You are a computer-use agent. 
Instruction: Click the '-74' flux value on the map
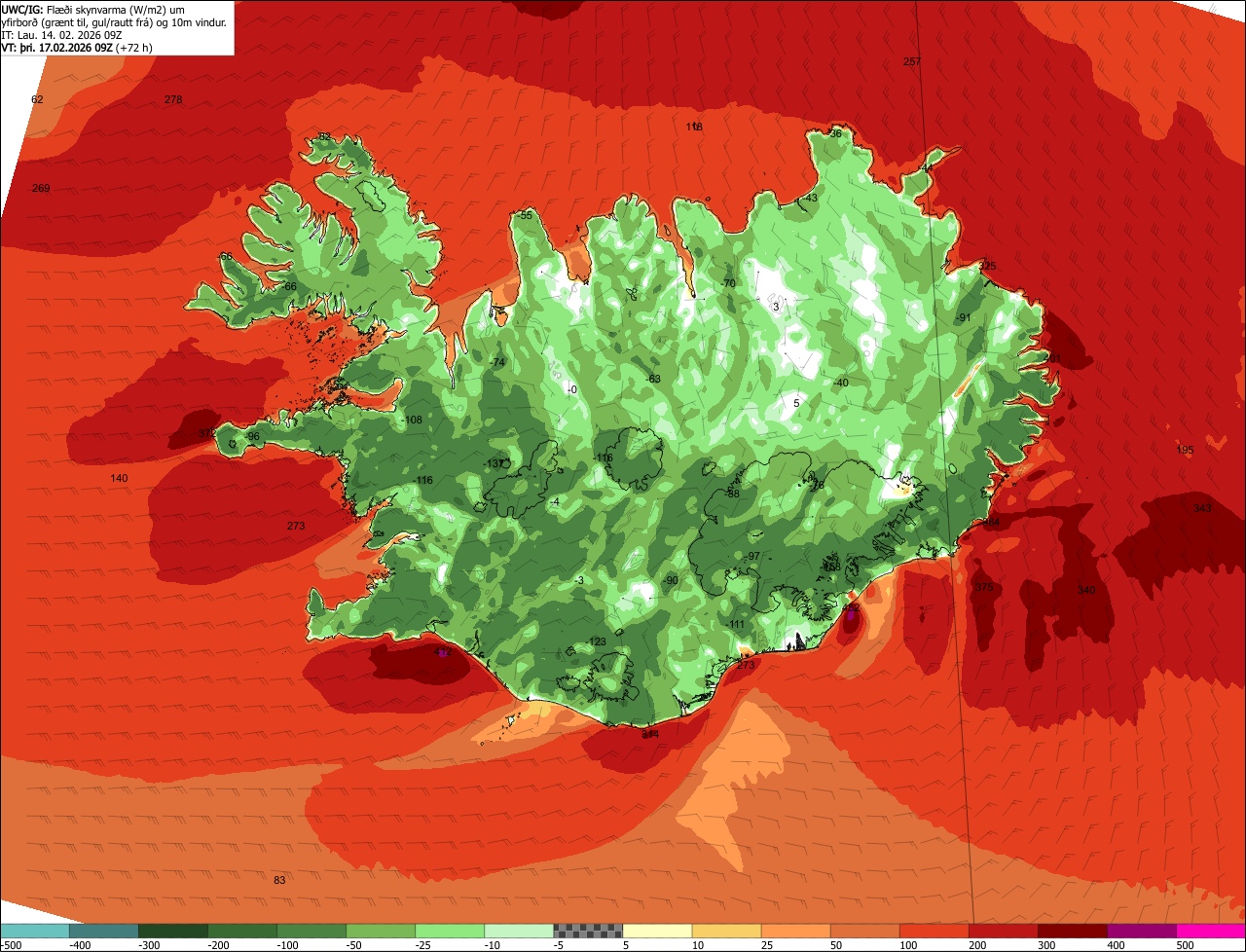tap(497, 362)
